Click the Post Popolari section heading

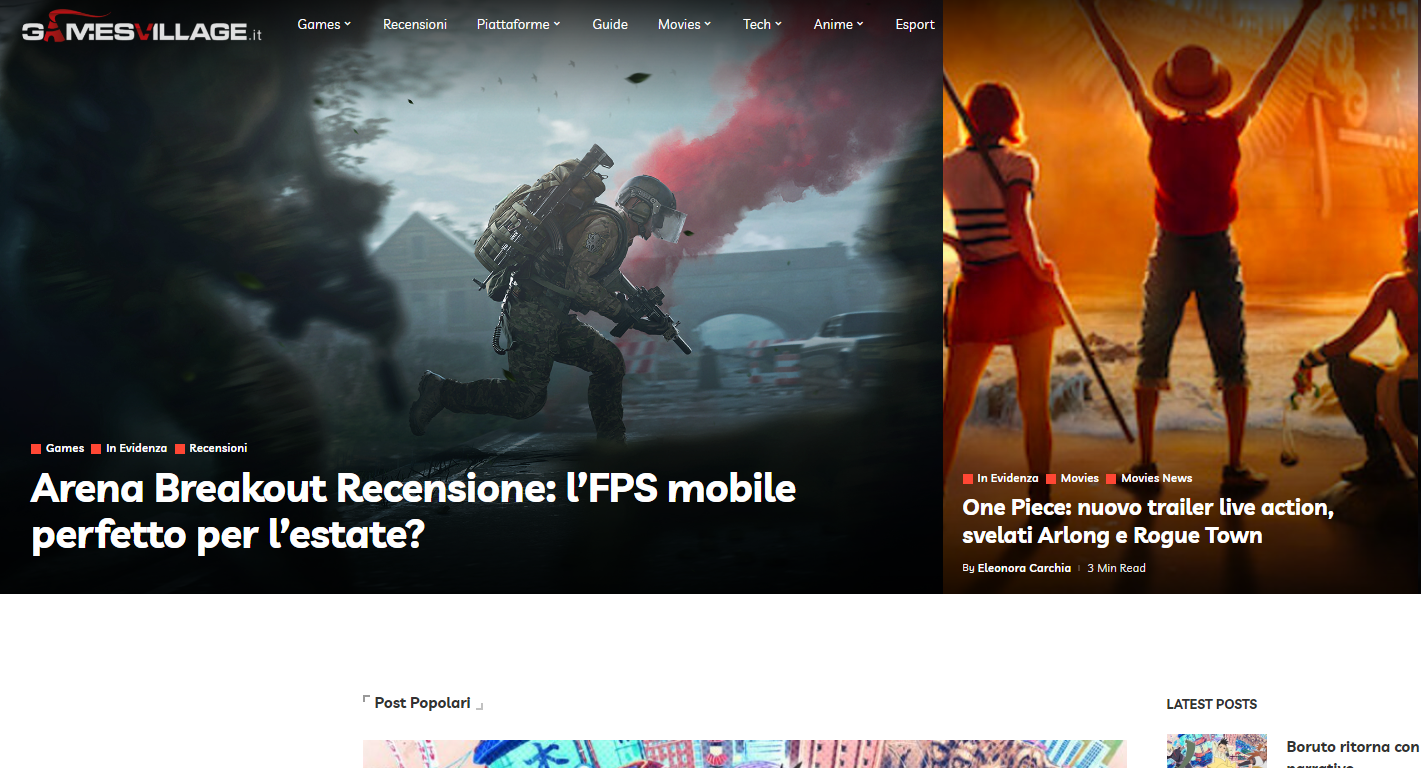[422, 703]
